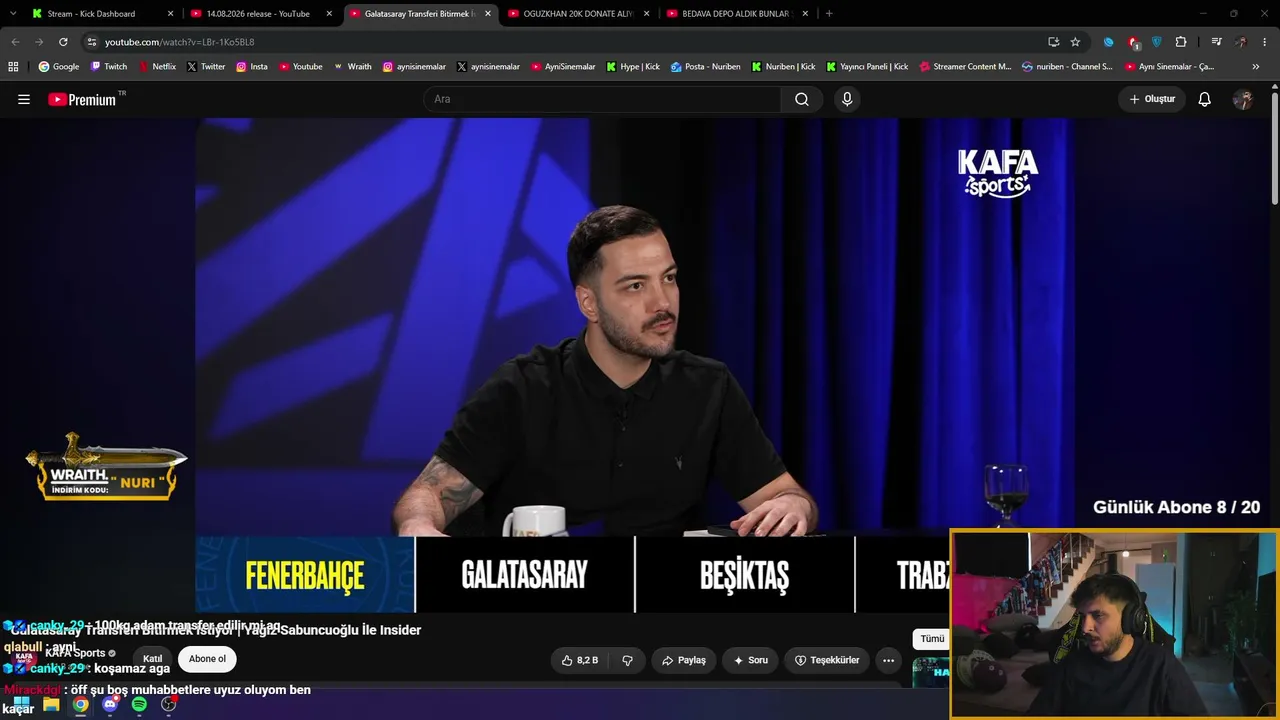Image resolution: width=1280 pixels, height=720 pixels.
Task: Open Windows Start menu
Action: coord(21,704)
